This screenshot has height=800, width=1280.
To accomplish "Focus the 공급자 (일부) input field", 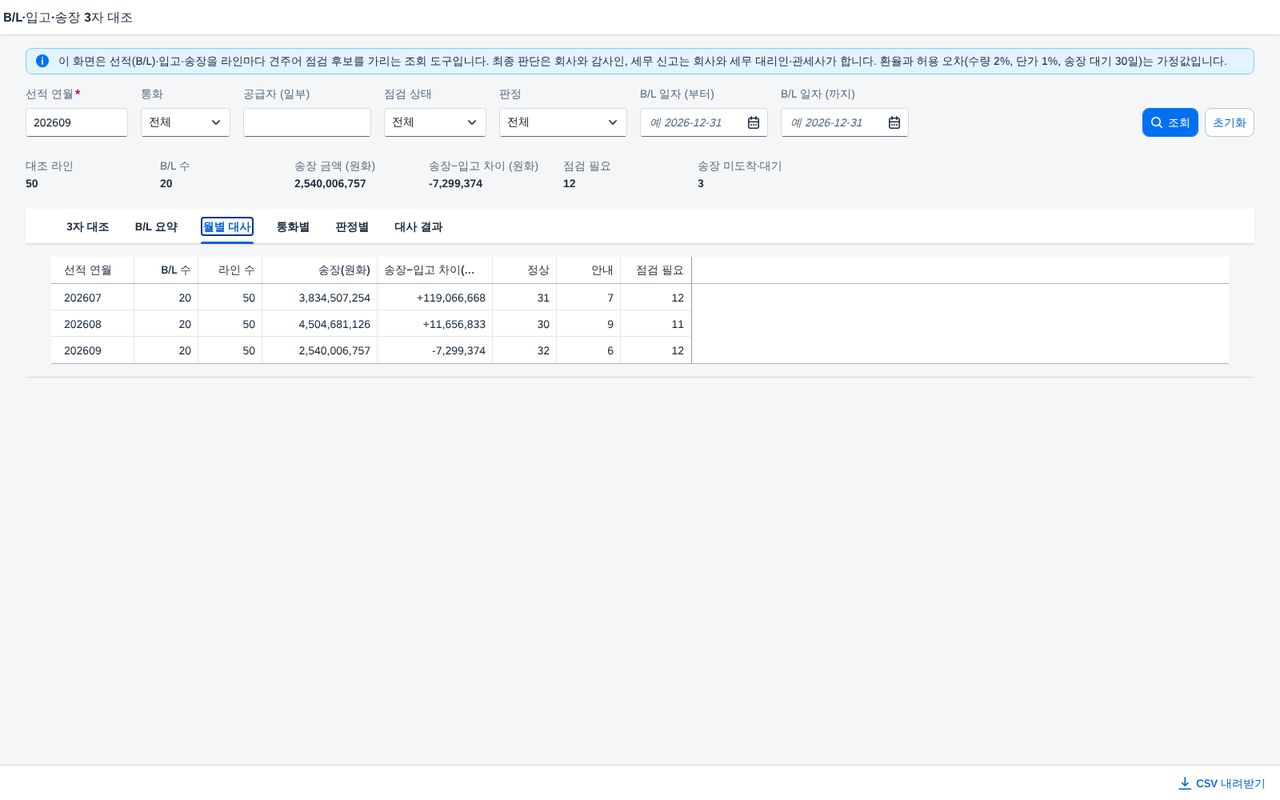I will 307,122.
